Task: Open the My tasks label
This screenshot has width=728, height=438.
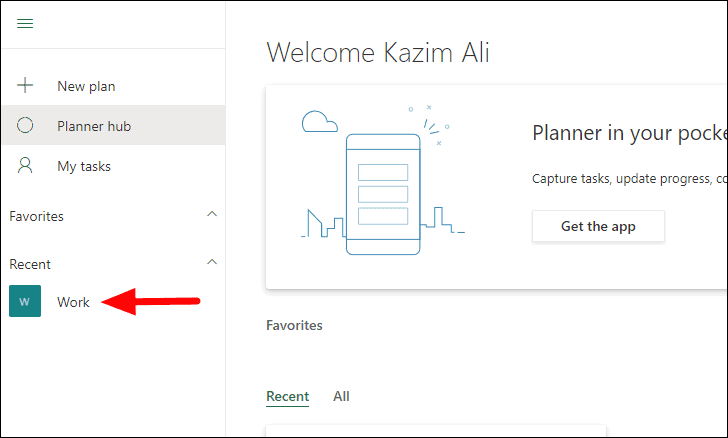Action: [x=84, y=166]
